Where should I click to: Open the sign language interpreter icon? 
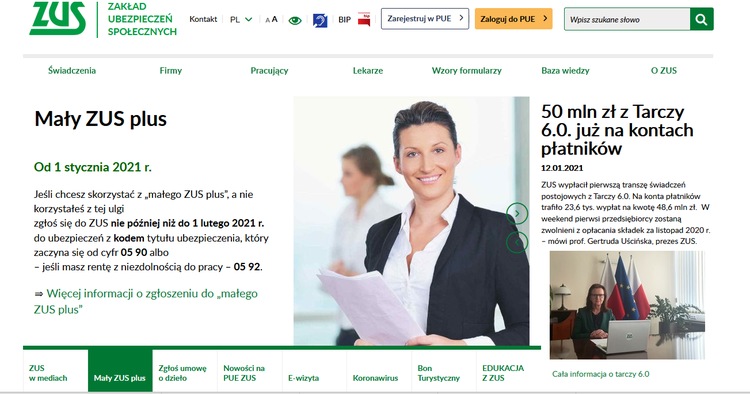point(320,20)
